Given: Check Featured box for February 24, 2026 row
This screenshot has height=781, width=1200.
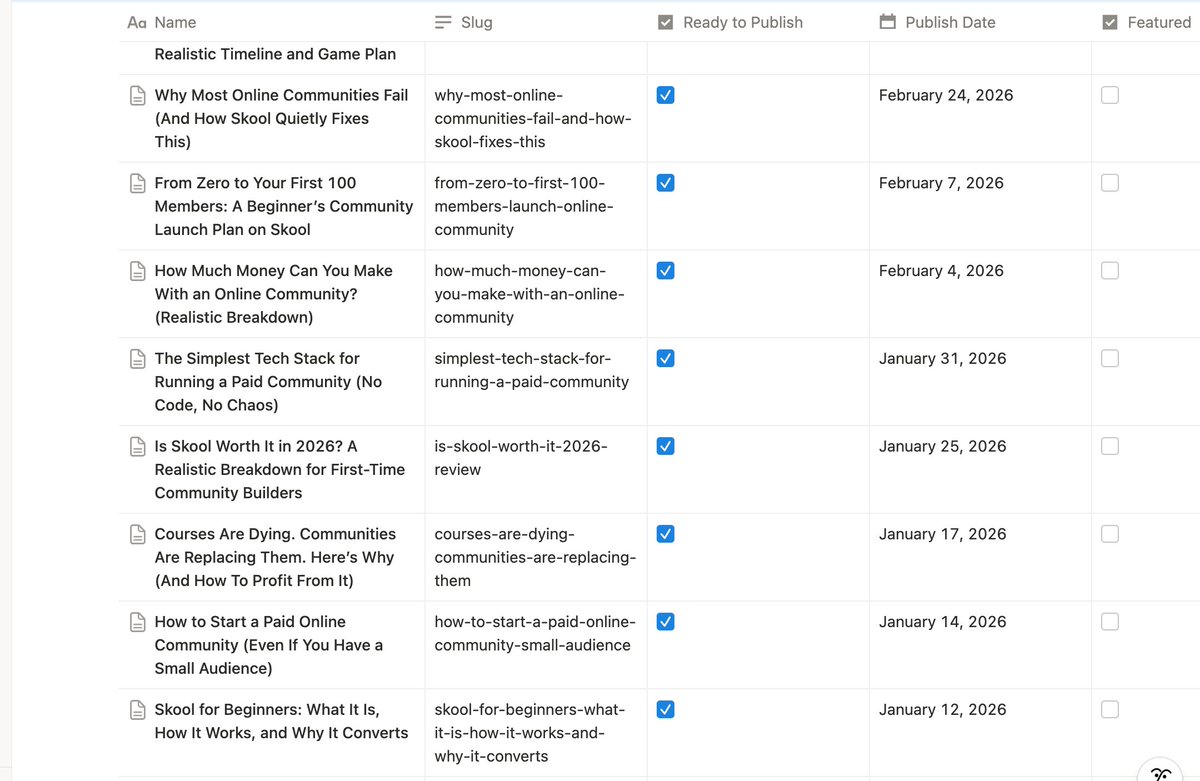Looking at the screenshot, I should click(x=1110, y=95).
